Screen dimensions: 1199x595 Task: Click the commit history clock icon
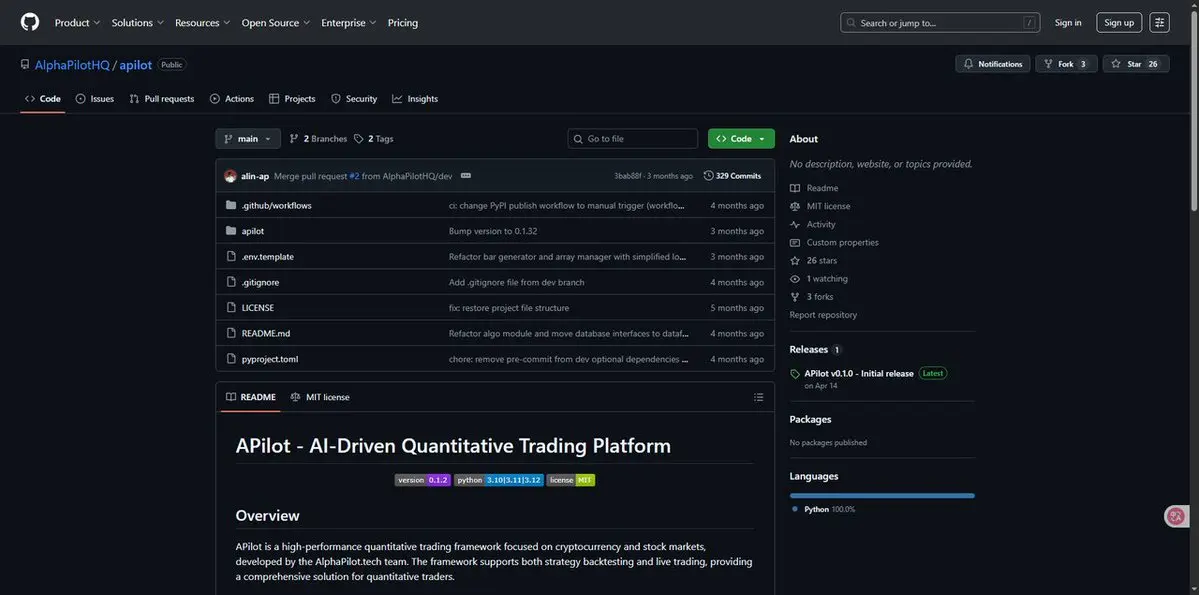click(709, 176)
